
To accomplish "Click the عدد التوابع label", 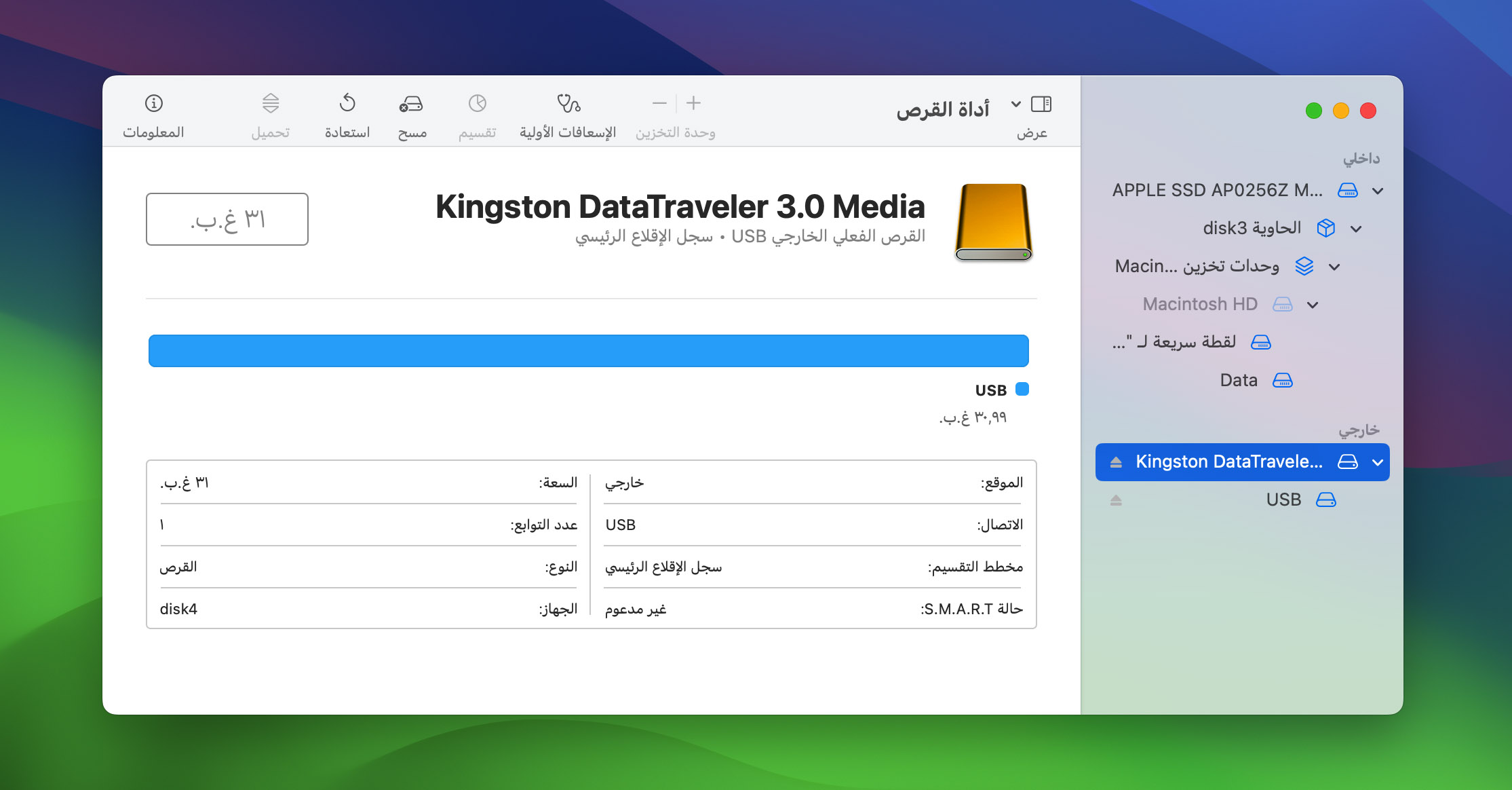I will tap(544, 525).
